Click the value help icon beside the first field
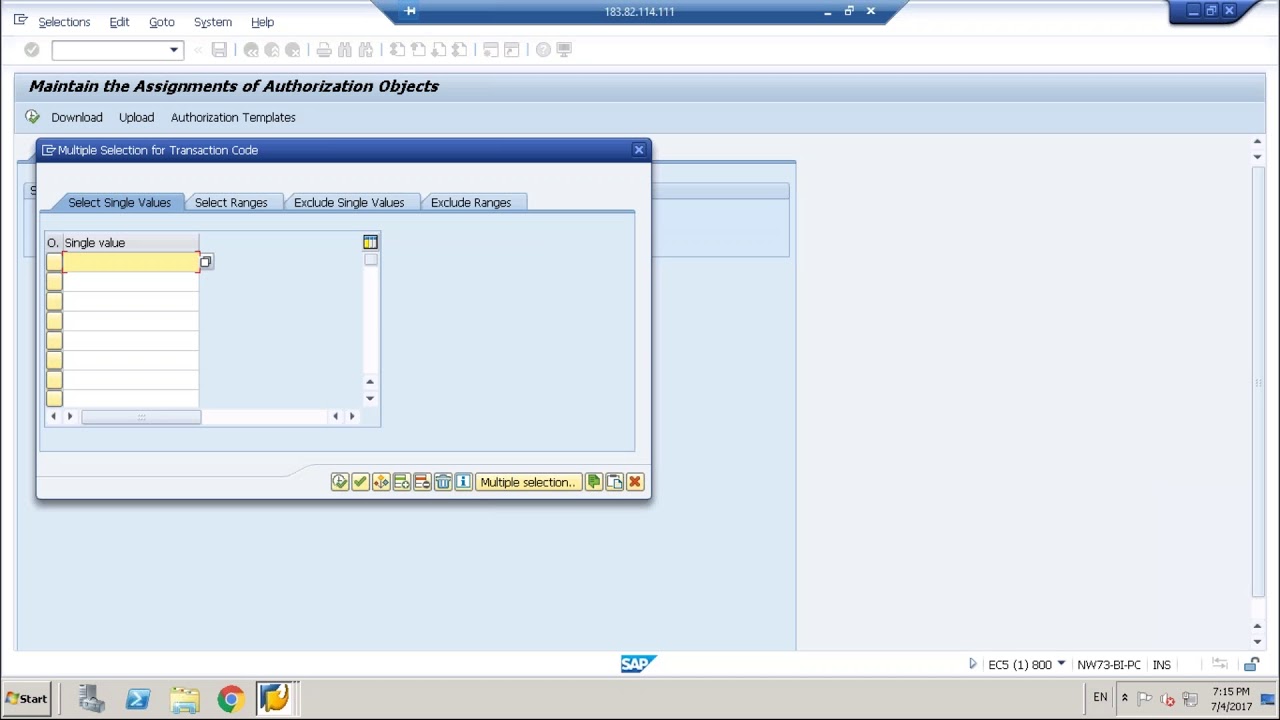Screen dimensions: 1280x720 pyautogui.click(x=205, y=262)
